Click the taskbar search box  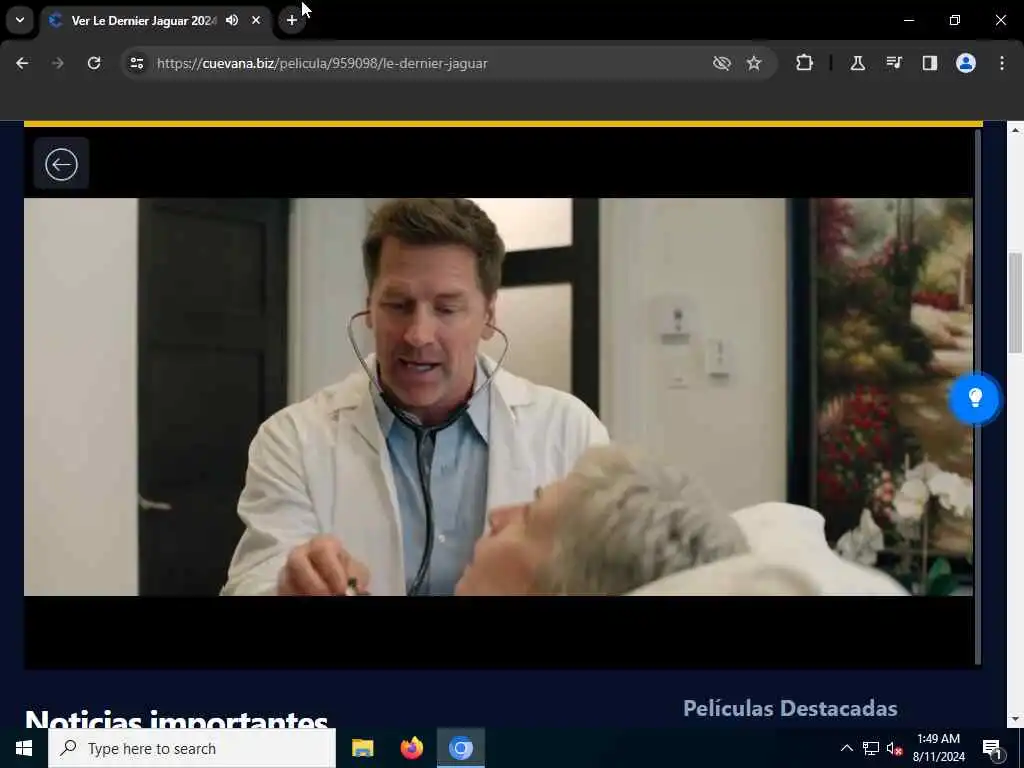192,748
